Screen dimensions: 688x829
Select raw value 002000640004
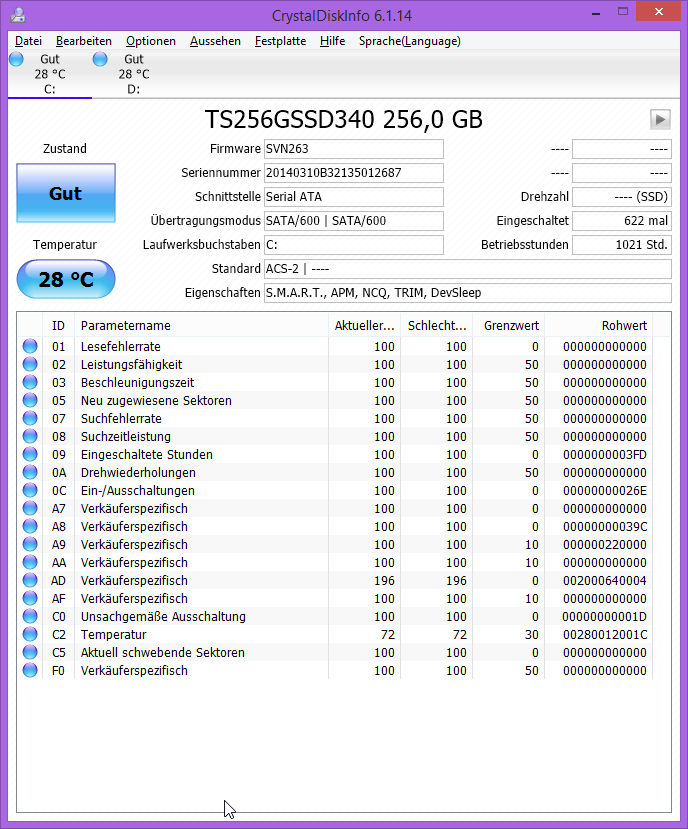click(604, 581)
